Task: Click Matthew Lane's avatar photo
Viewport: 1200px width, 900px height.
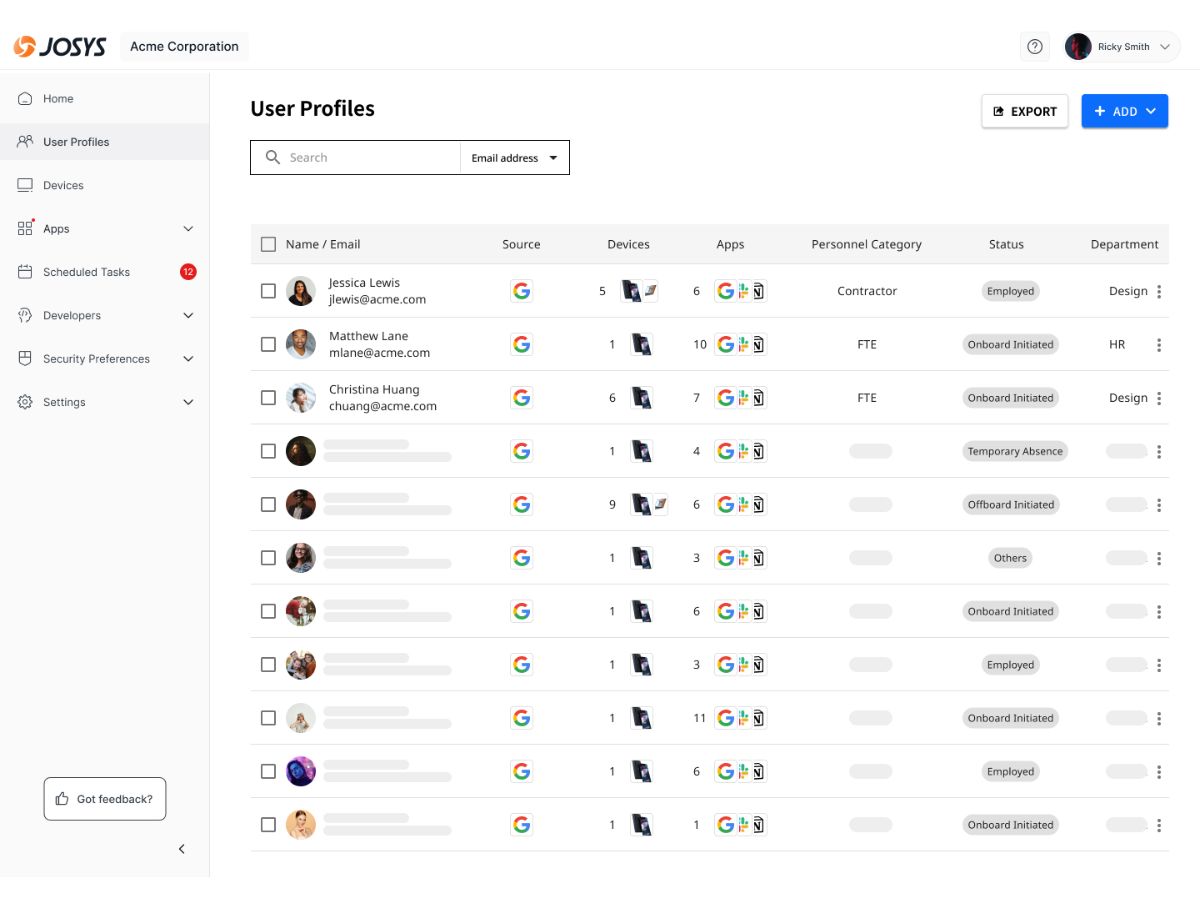Action: 301,345
